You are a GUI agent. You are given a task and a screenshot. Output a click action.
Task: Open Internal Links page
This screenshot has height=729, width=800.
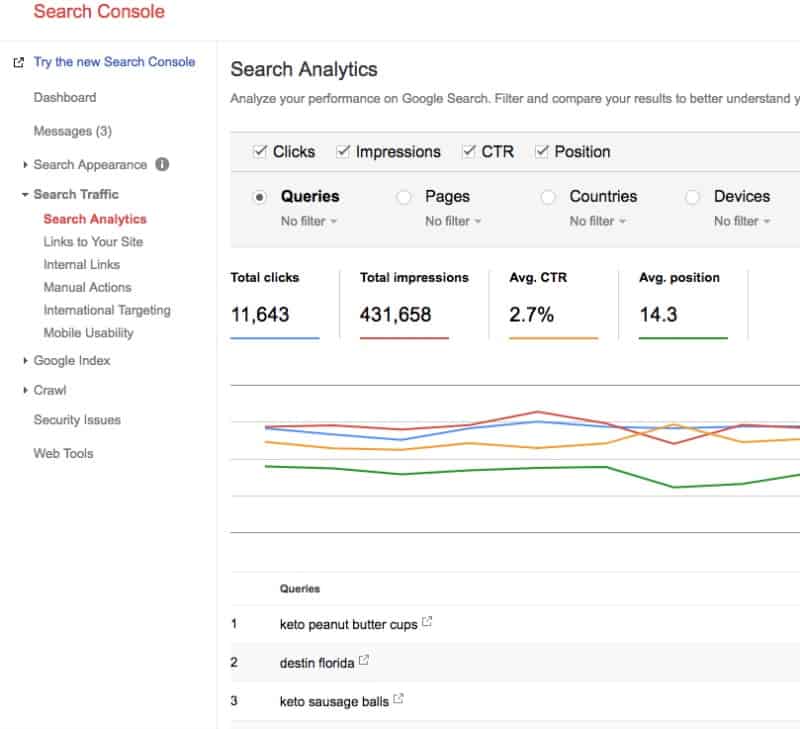(x=82, y=264)
